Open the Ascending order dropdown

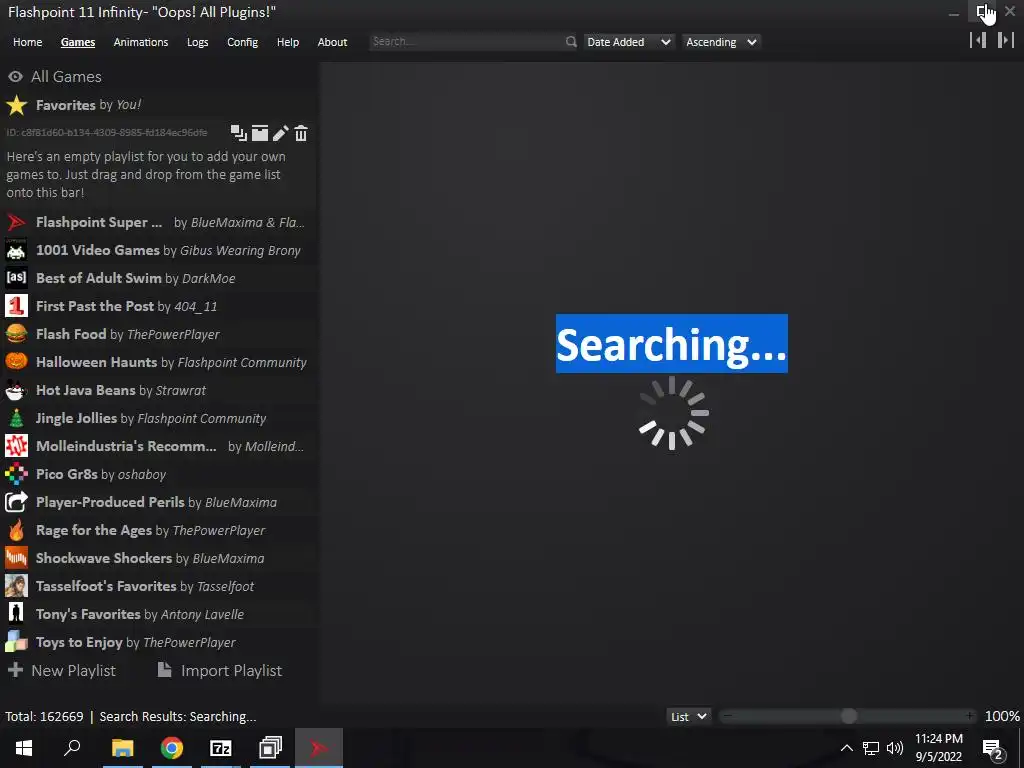[x=721, y=42]
